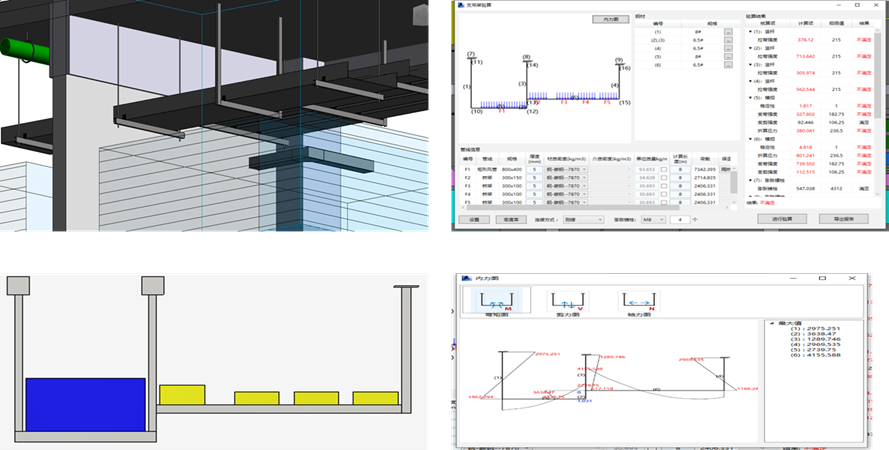Viewport: 889px width, 450px height.
Task: Select the bending moment diagram (M) icon
Action: click(x=497, y=299)
